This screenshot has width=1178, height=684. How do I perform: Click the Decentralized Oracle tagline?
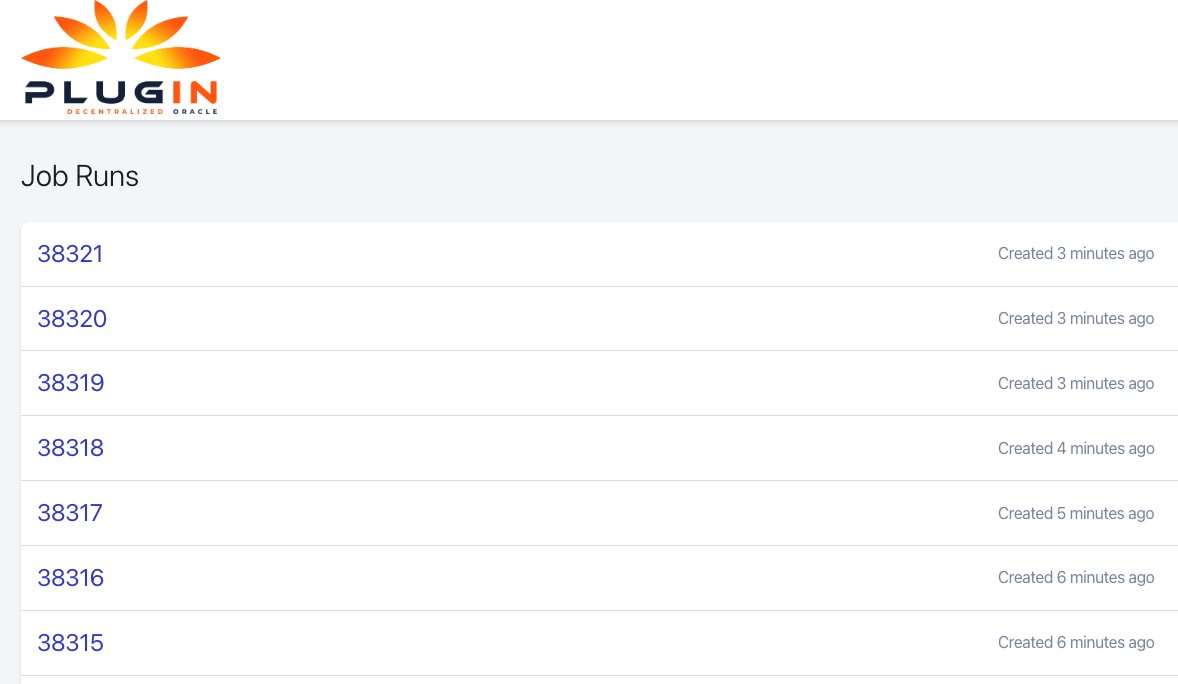[x=141, y=111]
